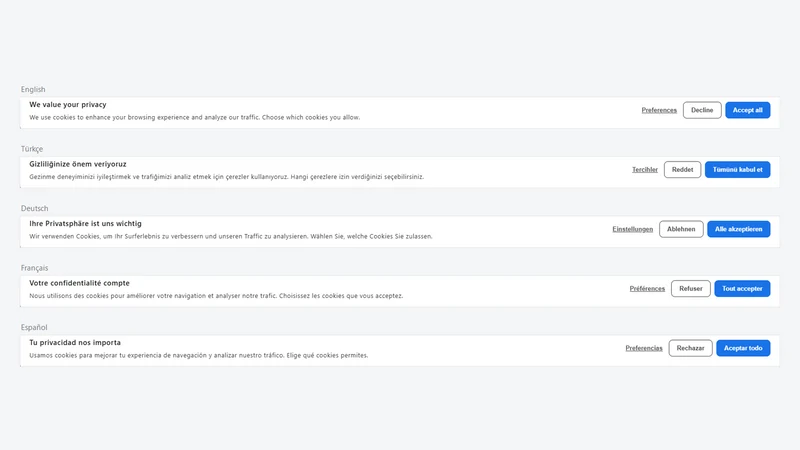The width and height of the screenshot is (800, 450).
Task: Click the Alle akzeptieren button
Action: [738, 229]
